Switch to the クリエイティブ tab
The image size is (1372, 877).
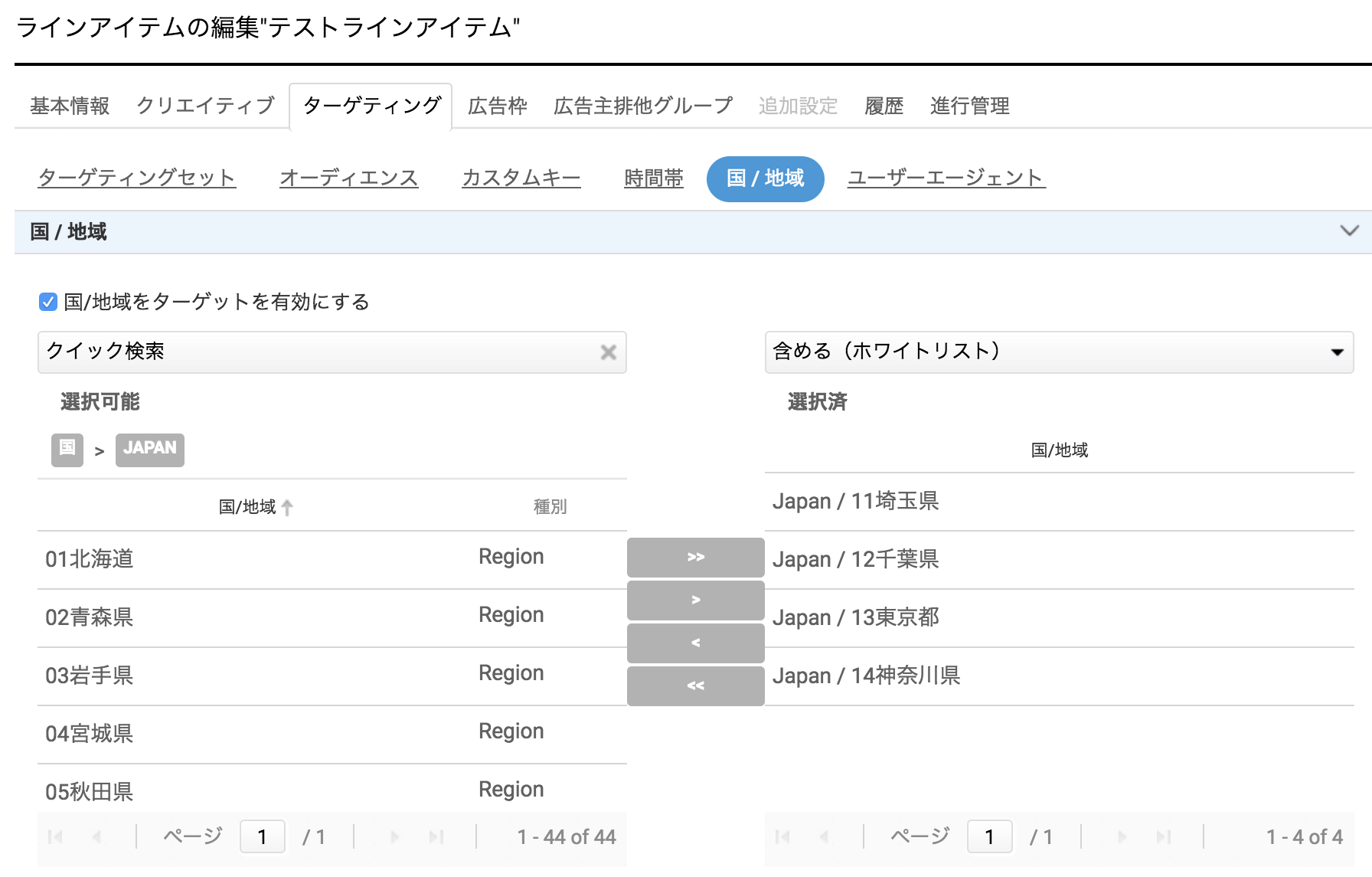click(x=205, y=106)
